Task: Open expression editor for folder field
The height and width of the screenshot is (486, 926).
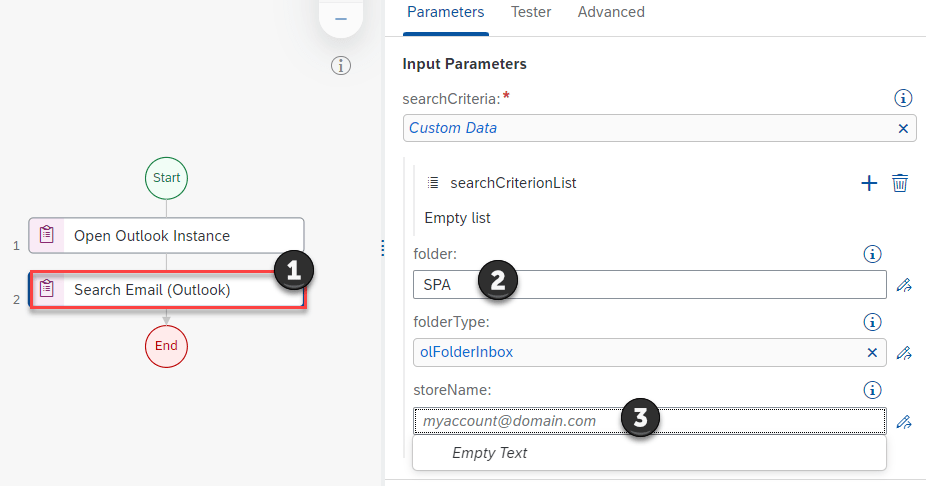Action: [904, 285]
